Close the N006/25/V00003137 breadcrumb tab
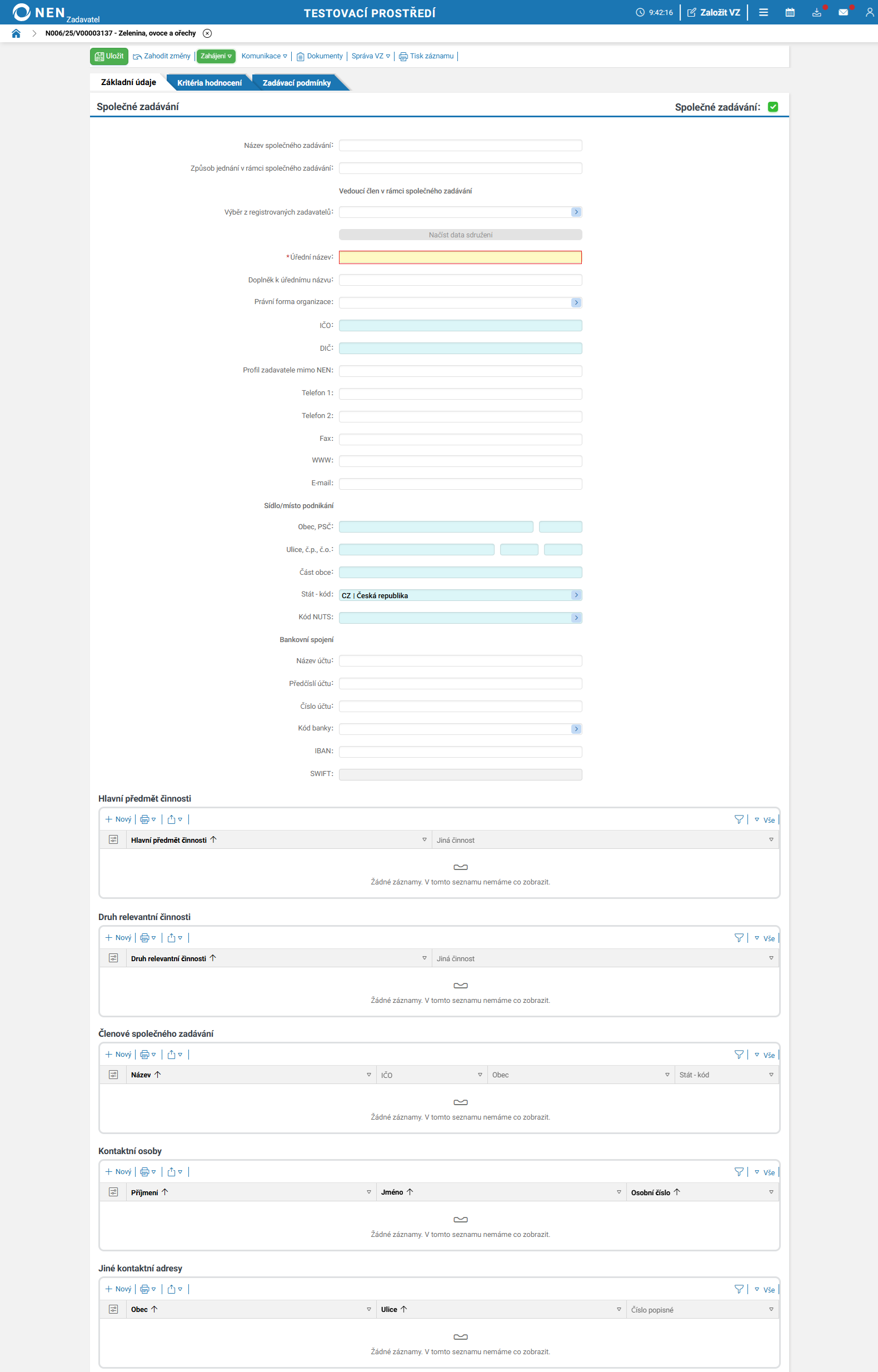The image size is (878, 1372). pos(207,33)
